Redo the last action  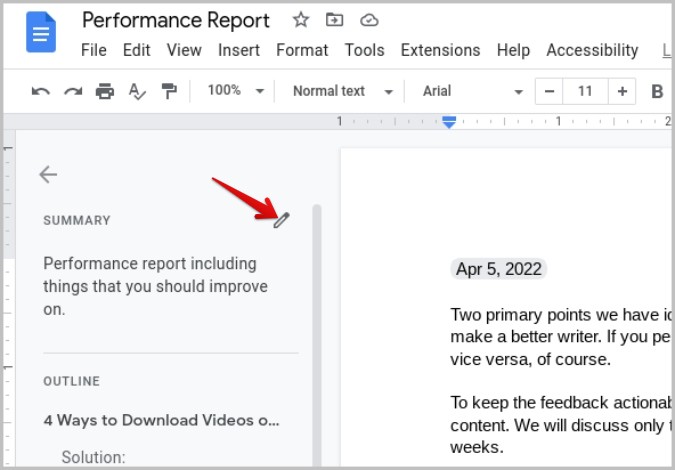[73, 91]
